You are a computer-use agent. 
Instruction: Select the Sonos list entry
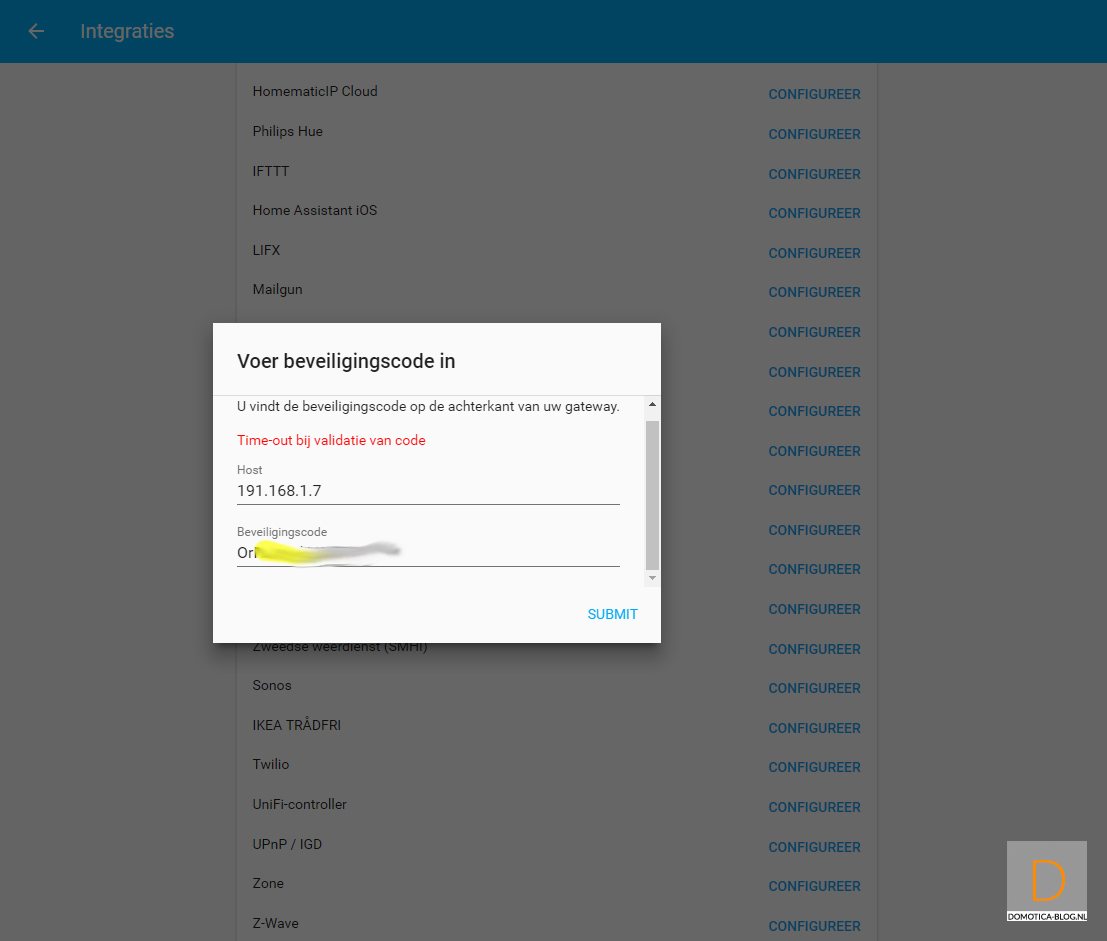272,685
